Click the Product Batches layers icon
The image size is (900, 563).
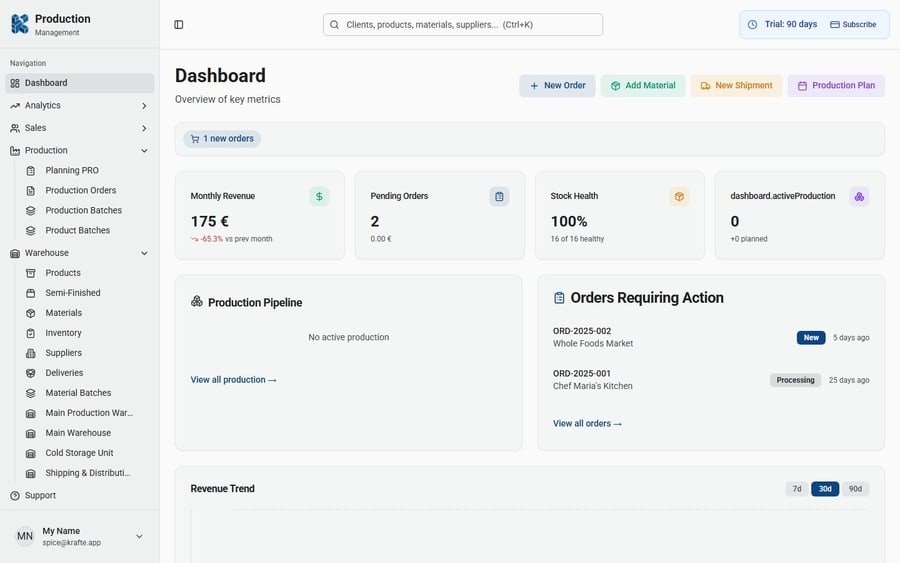coord(31,231)
